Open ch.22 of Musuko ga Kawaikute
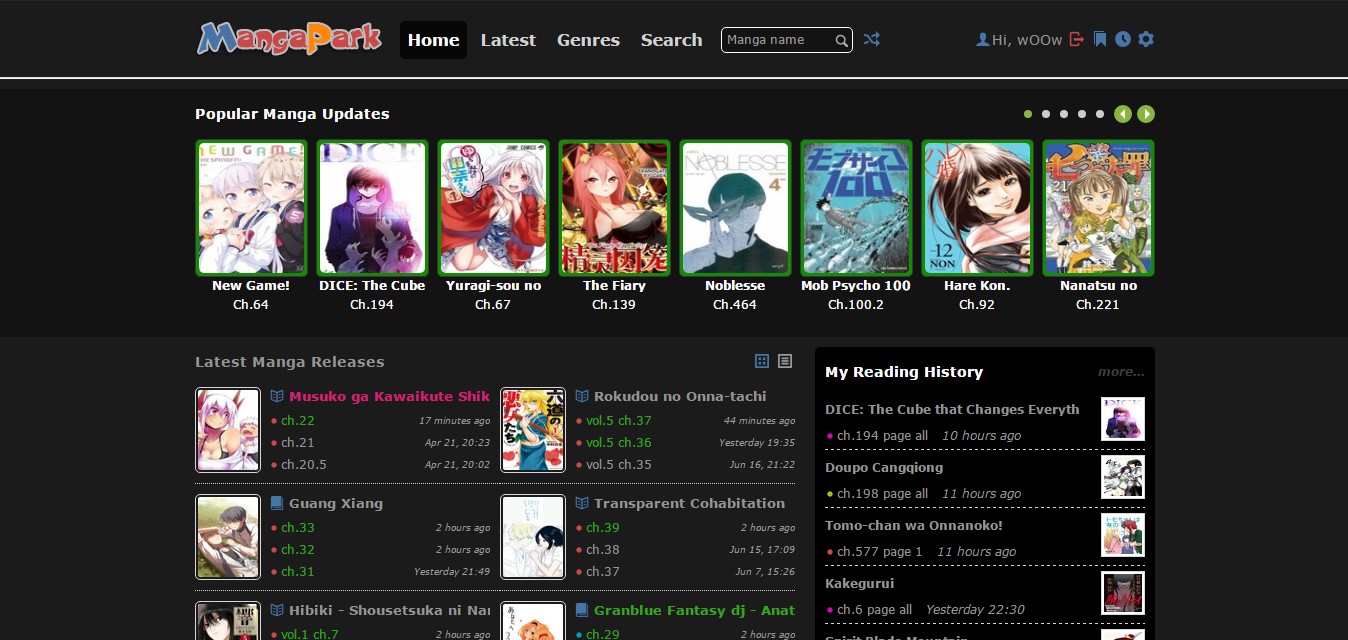Image resolution: width=1348 pixels, height=640 pixels. tap(298, 421)
